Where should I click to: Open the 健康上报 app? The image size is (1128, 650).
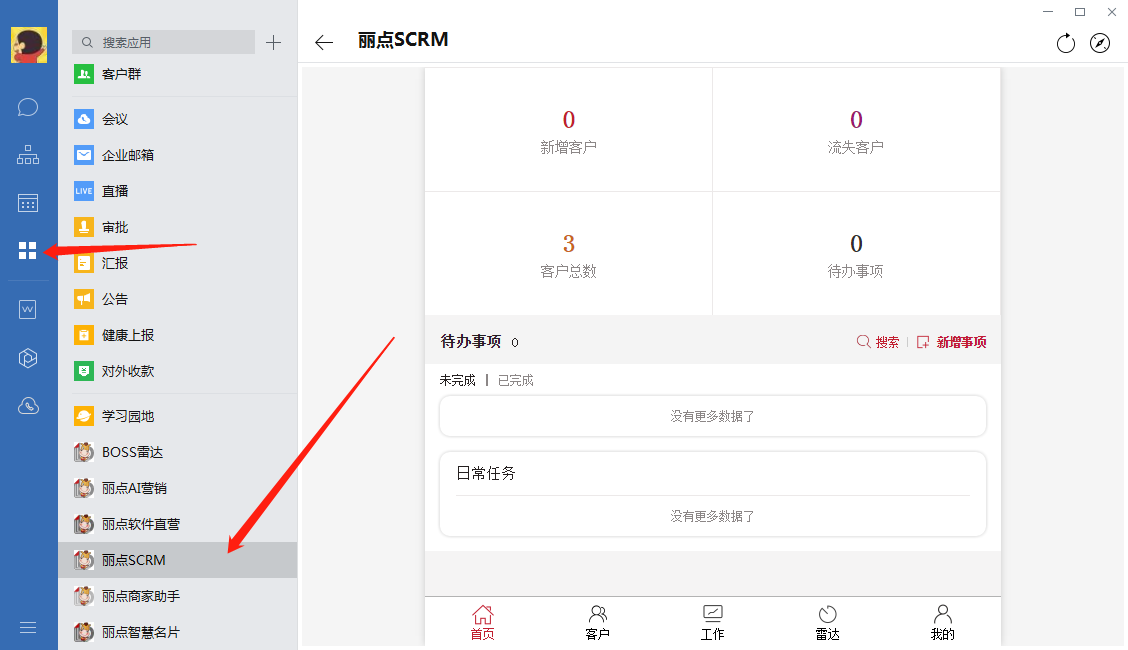178,335
